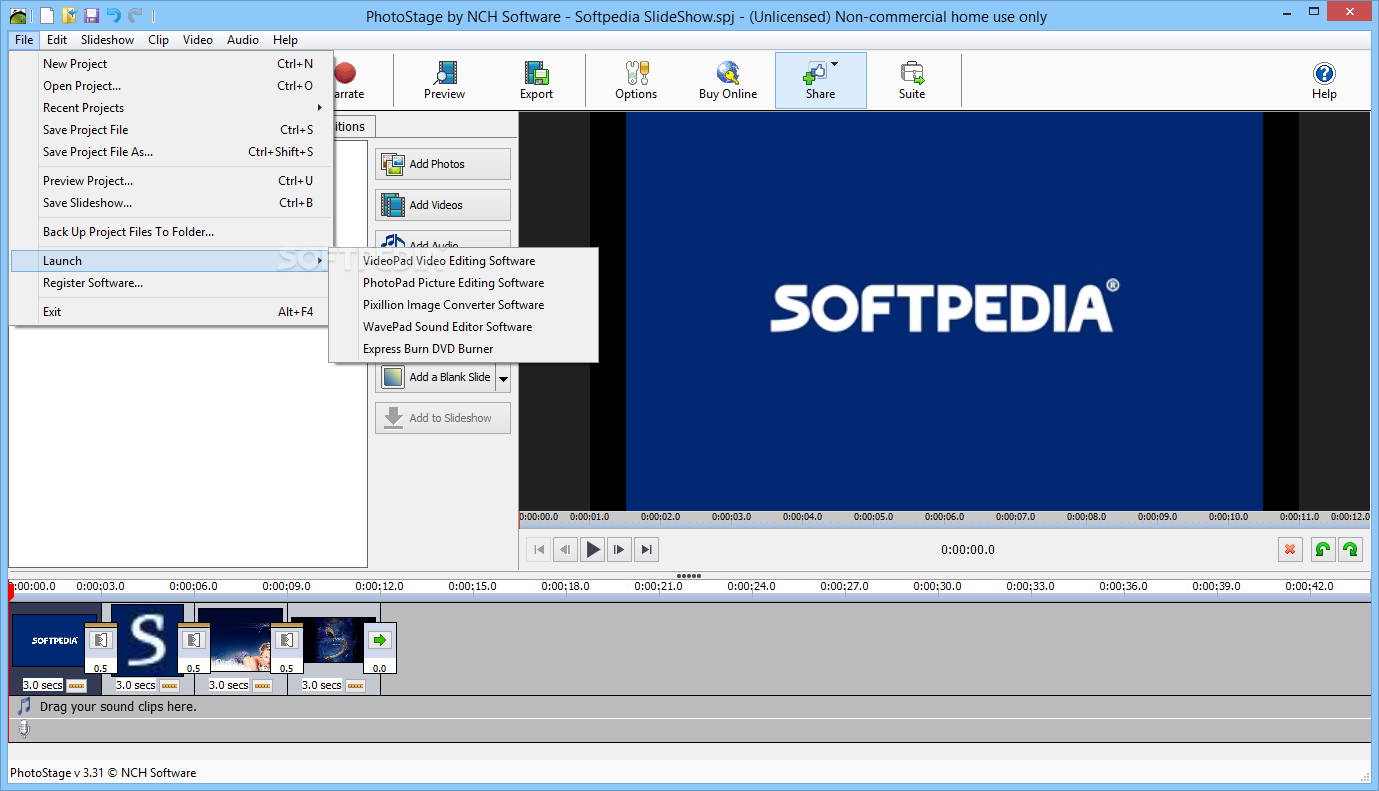Screen dimensions: 1379x791
Task: Click the effects button beside first slide's 3.0 secs
Action: tap(76, 685)
